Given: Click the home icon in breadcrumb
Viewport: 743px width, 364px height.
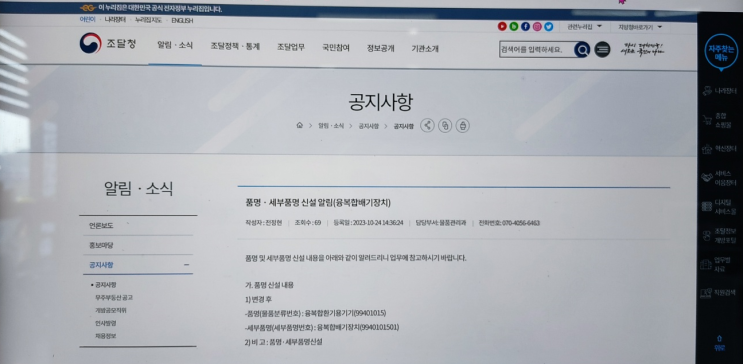Looking at the screenshot, I should [299, 126].
